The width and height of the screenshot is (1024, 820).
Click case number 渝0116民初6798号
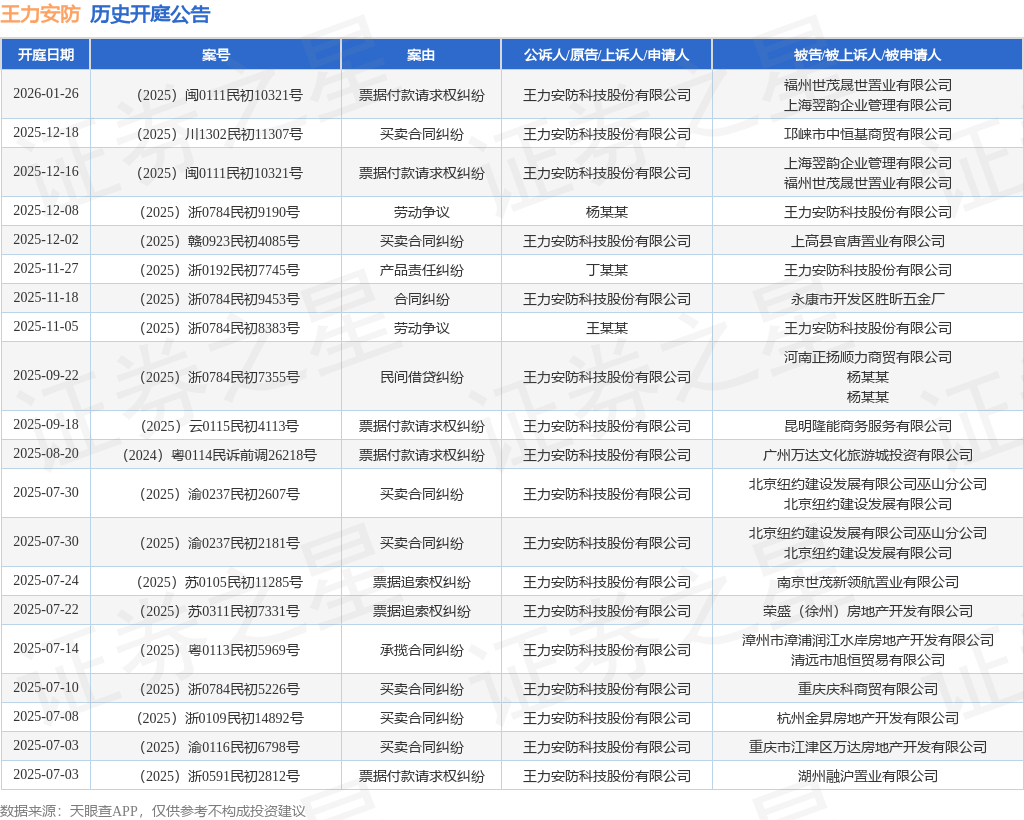click(x=219, y=748)
